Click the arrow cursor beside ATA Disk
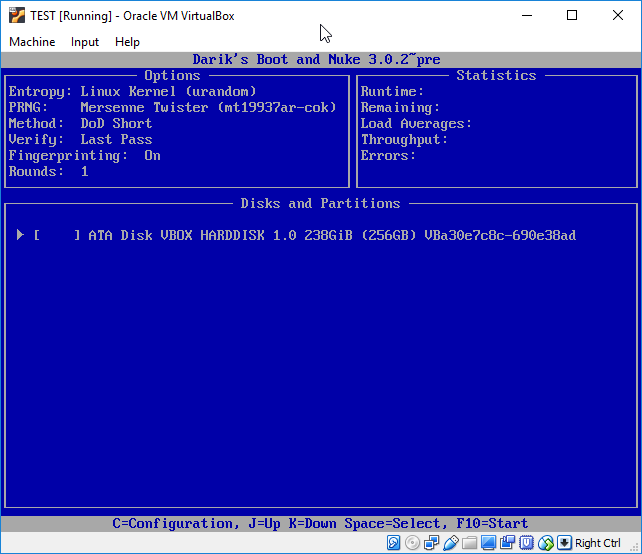 pyautogui.click(x=20, y=235)
